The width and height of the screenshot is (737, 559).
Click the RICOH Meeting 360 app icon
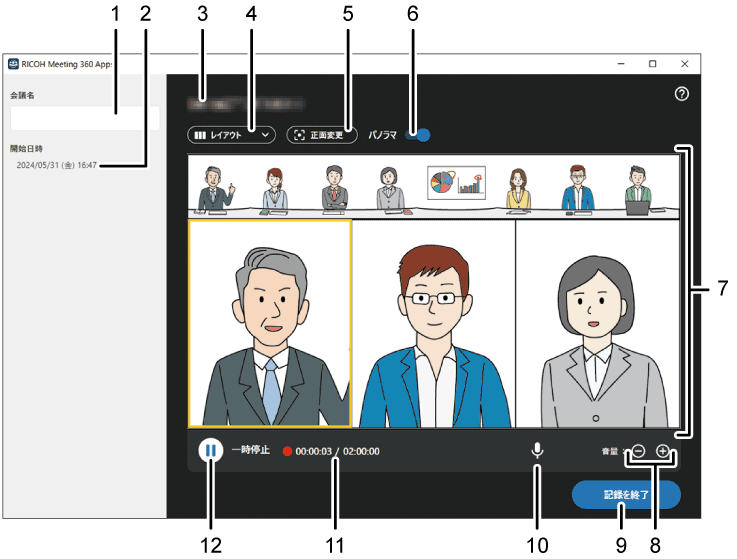pos(13,64)
